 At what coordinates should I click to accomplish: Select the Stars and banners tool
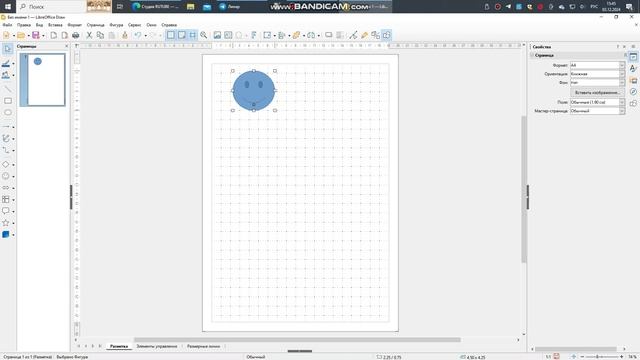pyautogui.click(x=6, y=223)
